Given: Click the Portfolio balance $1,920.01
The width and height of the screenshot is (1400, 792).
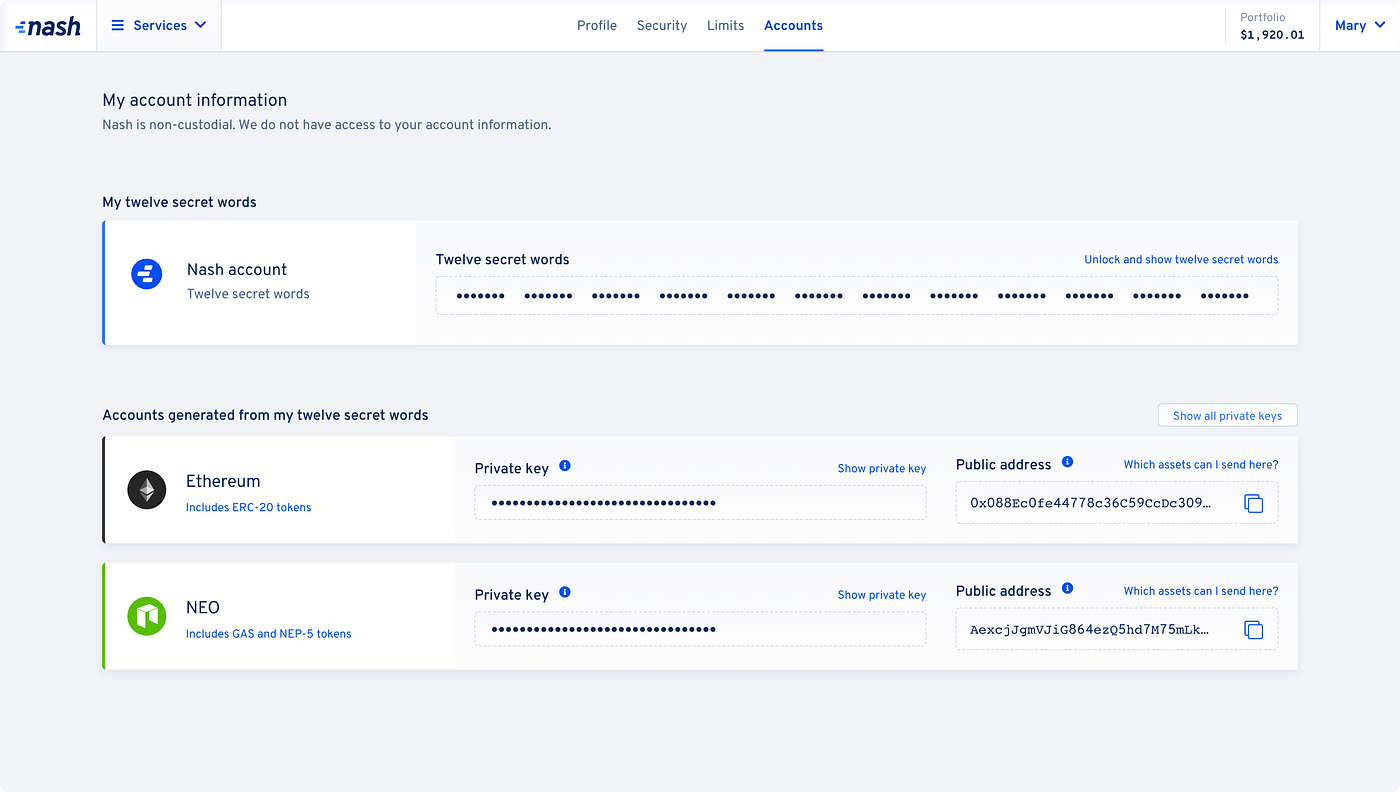Looking at the screenshot, I should pos(1272,34).
